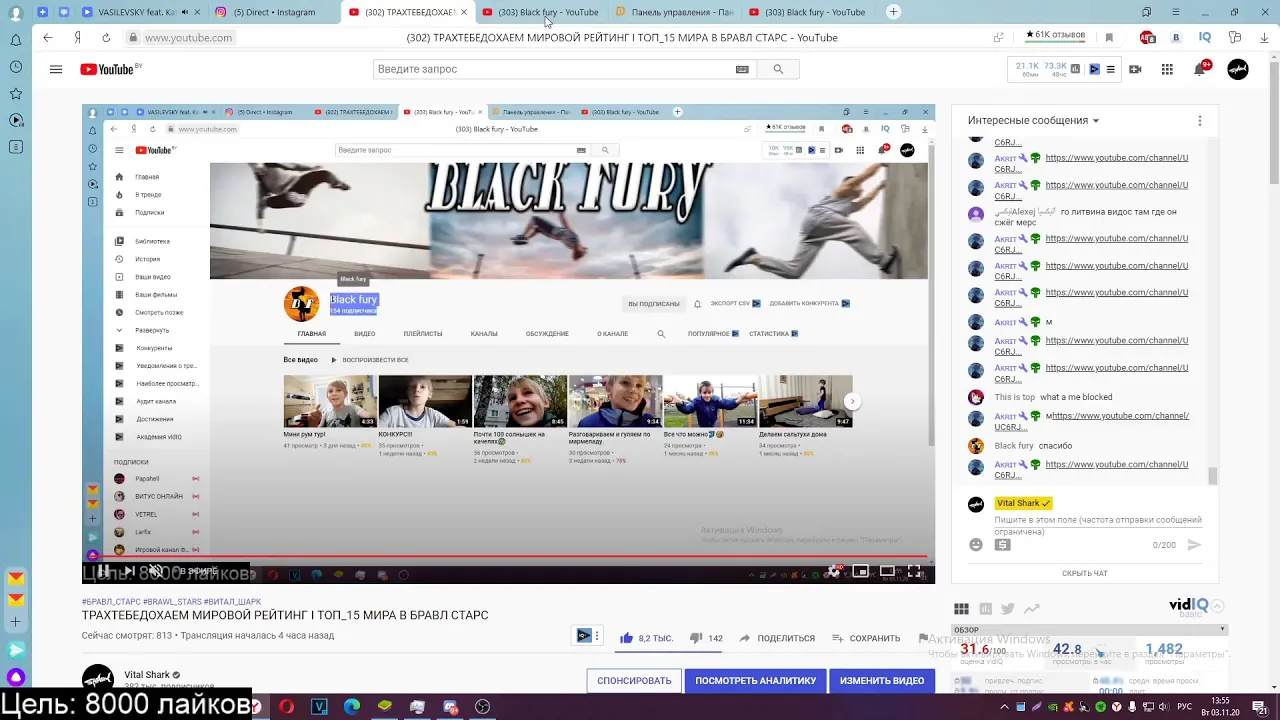Viewport: 1280px width, 720px height.
Task: Seek on the red video progress bar
Action: tap(508, 557)
